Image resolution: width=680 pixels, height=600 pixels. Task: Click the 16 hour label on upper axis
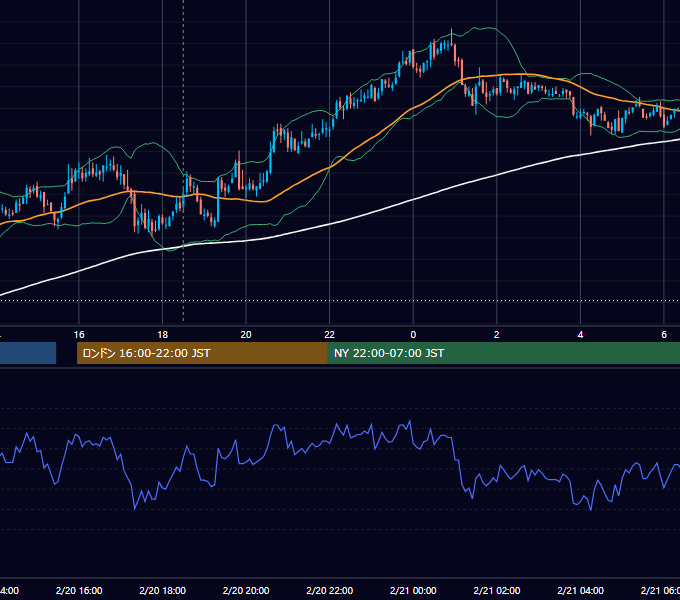tap(79, 335)
